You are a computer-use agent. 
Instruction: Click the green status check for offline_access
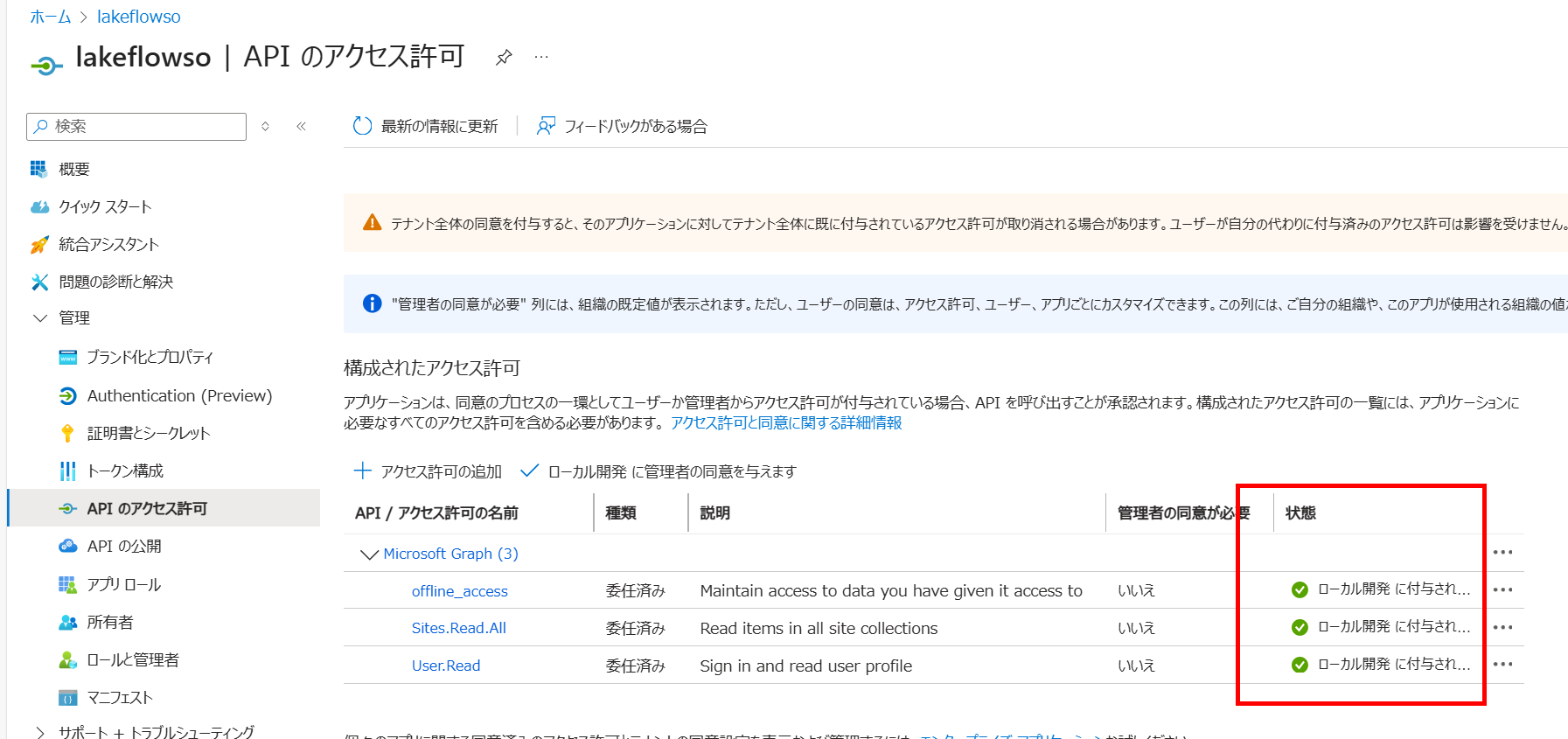[x=1300, y=589]
